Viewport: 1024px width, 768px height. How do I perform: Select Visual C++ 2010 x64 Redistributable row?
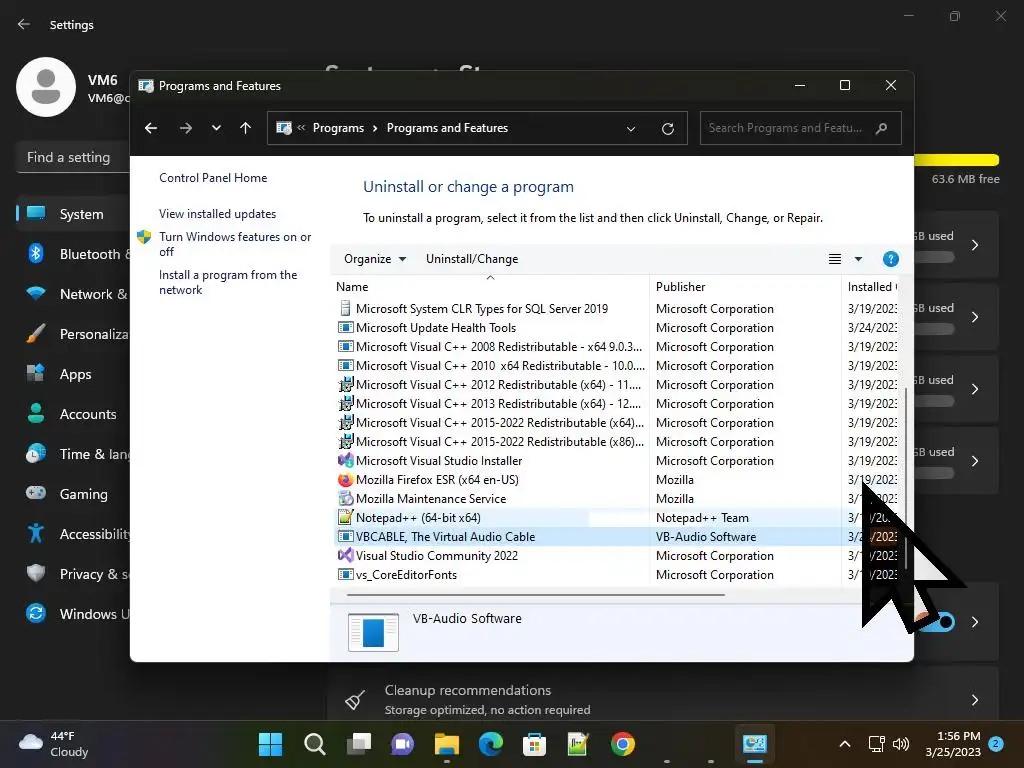(x=617, y=366)
